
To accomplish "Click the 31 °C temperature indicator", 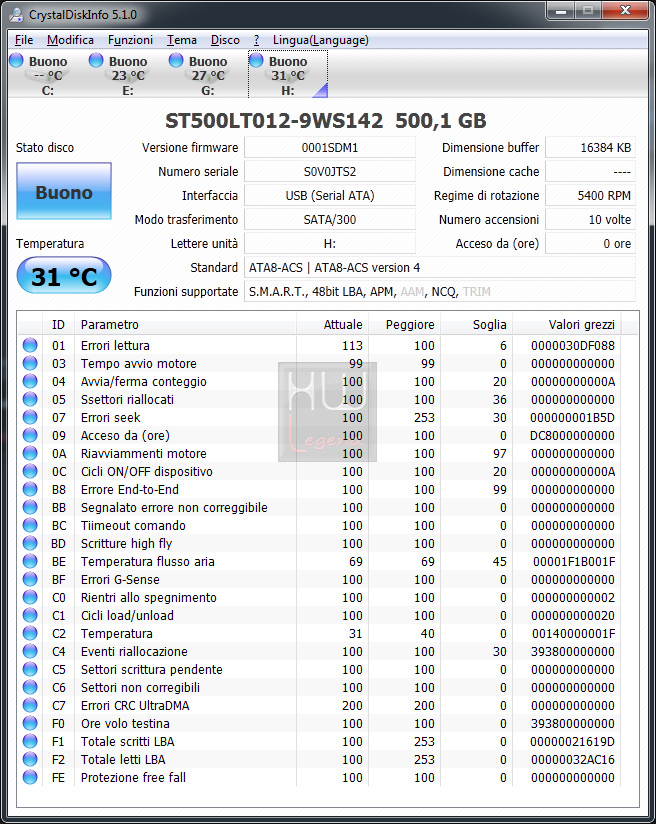I will [x=64, y=276].
